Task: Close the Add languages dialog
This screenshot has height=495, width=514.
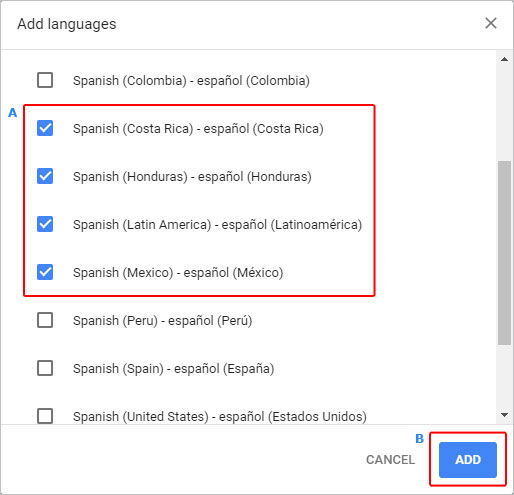Action: [x=491, y=23]
